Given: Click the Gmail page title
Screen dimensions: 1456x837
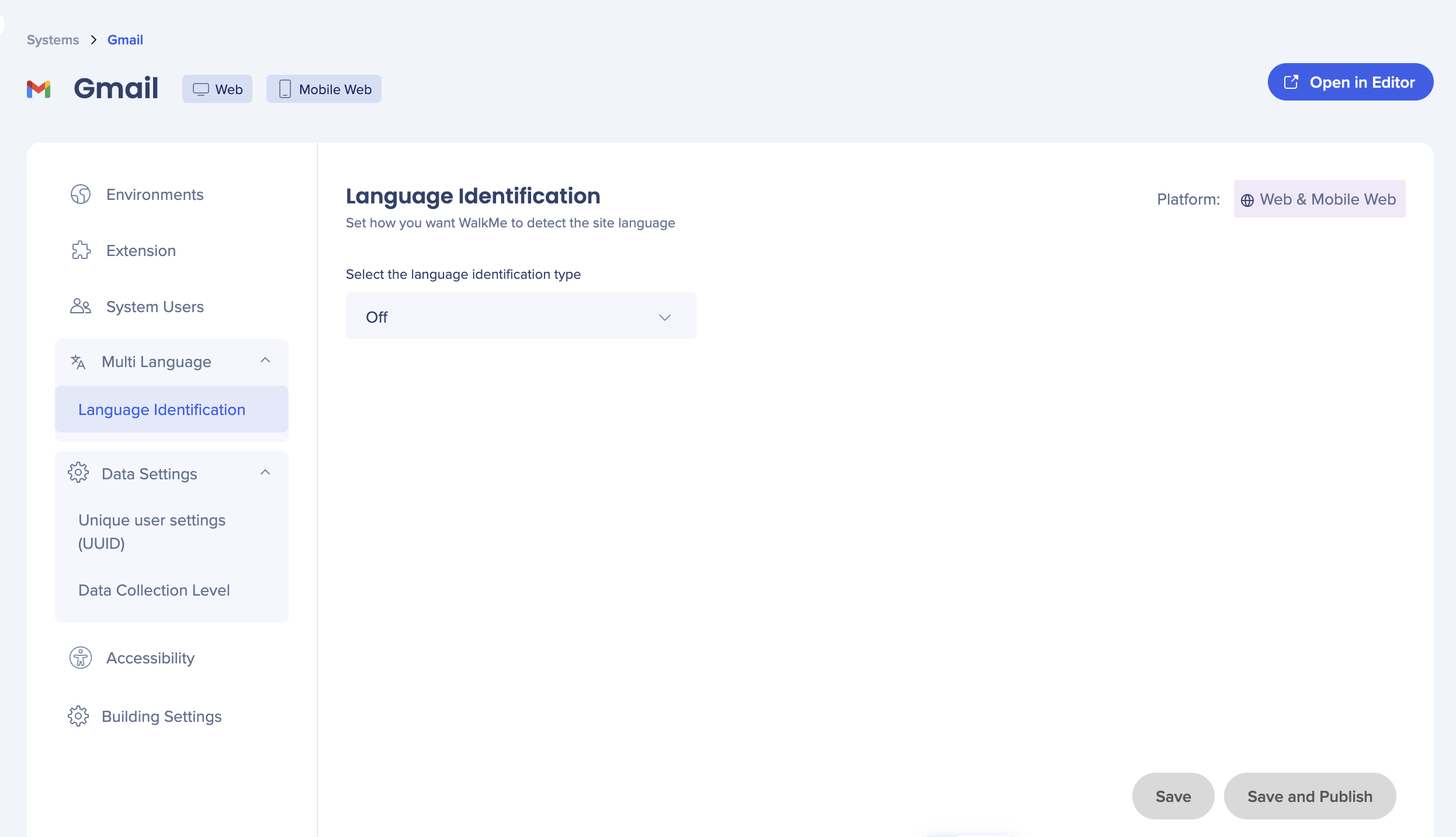Looking at the screenshot, I should (x=116, y=88).
